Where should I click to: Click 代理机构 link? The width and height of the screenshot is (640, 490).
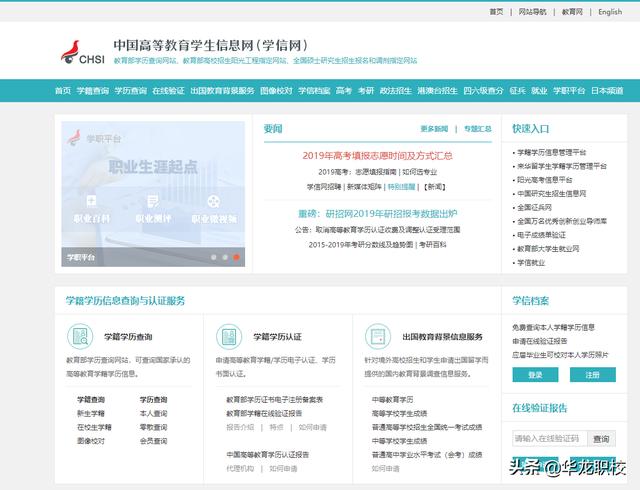[240, 468]
